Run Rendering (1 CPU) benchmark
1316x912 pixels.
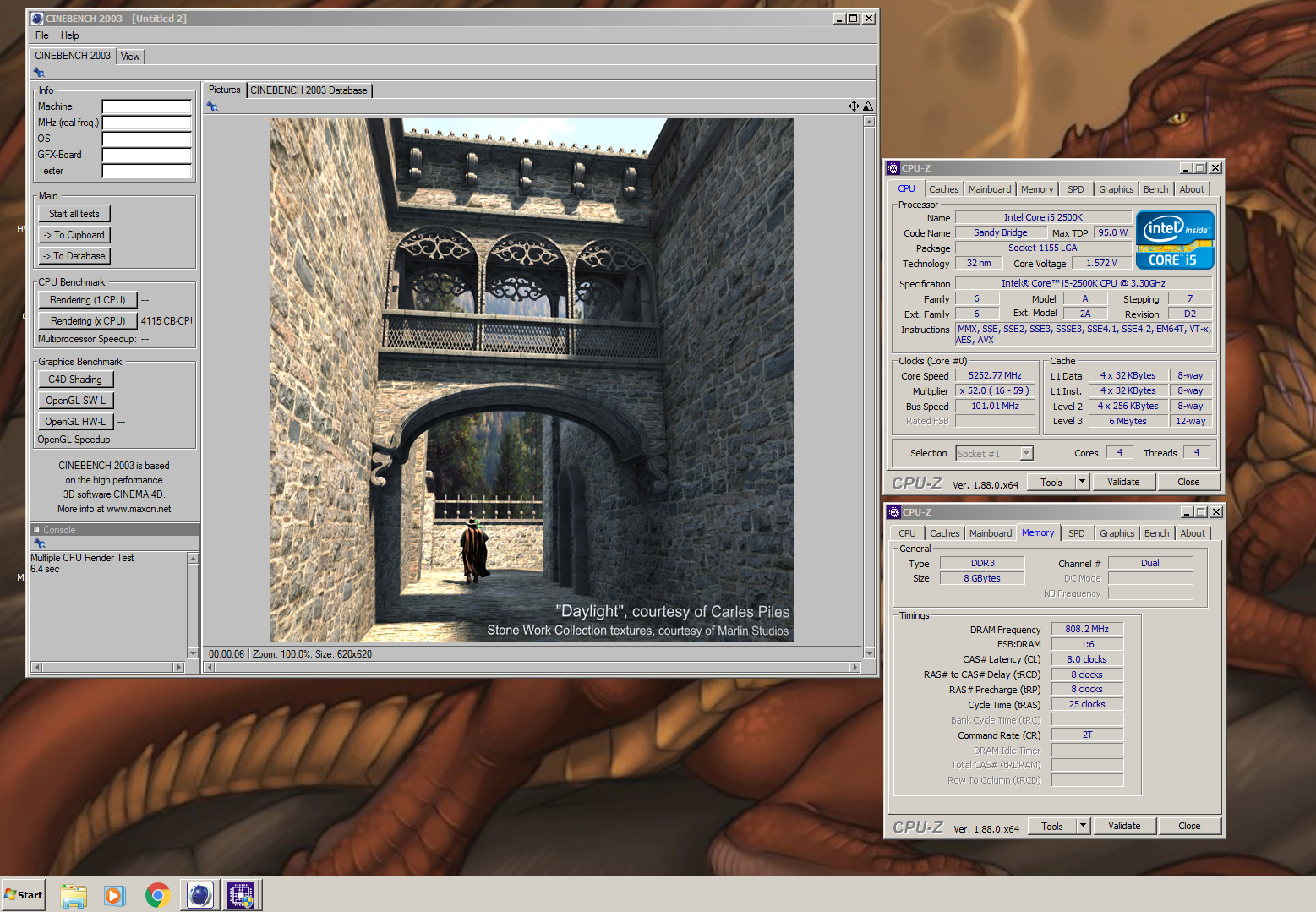tap(87, 300)
